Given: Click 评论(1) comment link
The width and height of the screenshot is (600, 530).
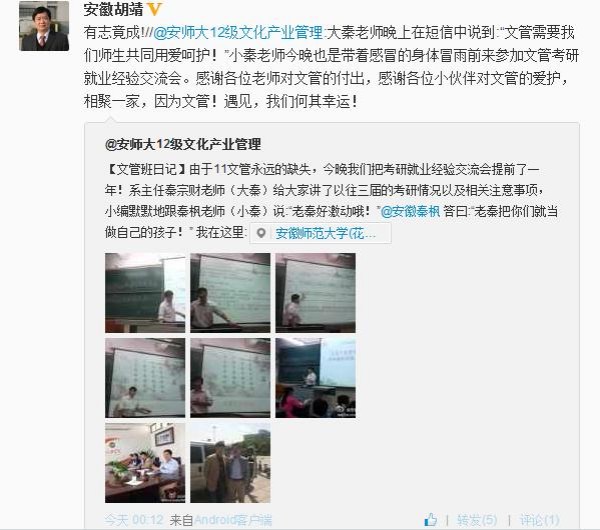Looking at the screenshot, I should pos(539,520).
